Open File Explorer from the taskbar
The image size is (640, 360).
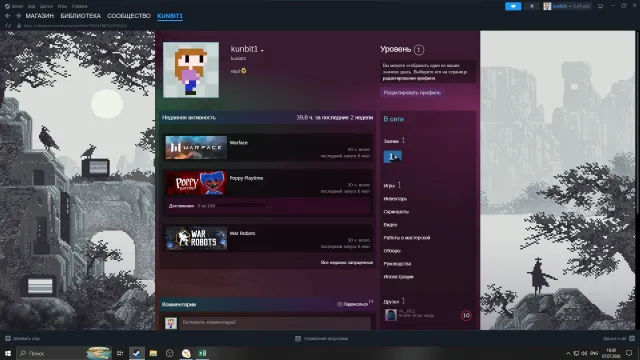[x=153, y=353]
